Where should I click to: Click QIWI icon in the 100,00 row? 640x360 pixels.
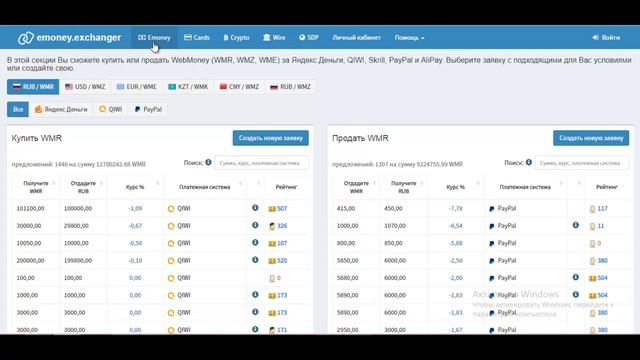(171, 278)
